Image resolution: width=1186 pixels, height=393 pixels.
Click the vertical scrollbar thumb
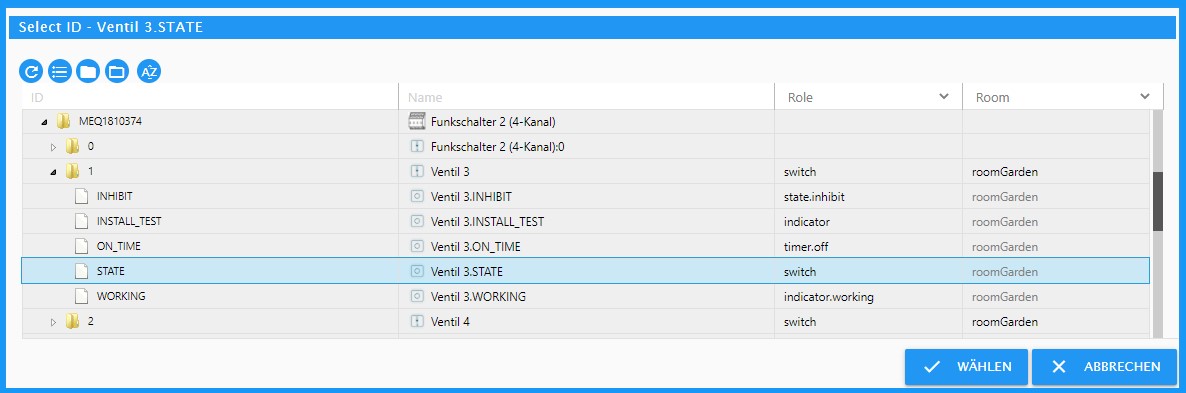tap(1157, 201)
